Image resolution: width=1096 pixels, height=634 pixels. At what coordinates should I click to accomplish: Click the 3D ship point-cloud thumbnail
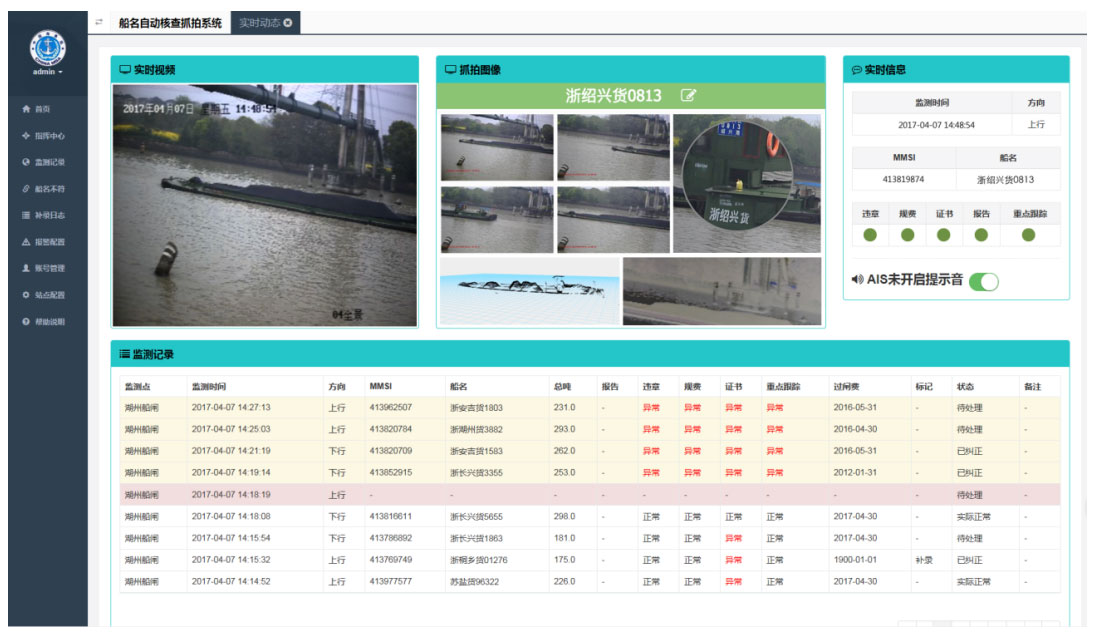point(528,291)
